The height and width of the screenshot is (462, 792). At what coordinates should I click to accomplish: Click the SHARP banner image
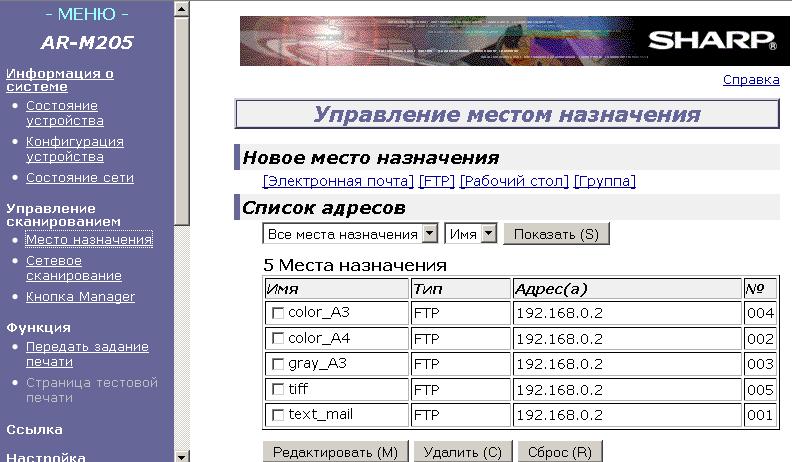click(515, 41)
